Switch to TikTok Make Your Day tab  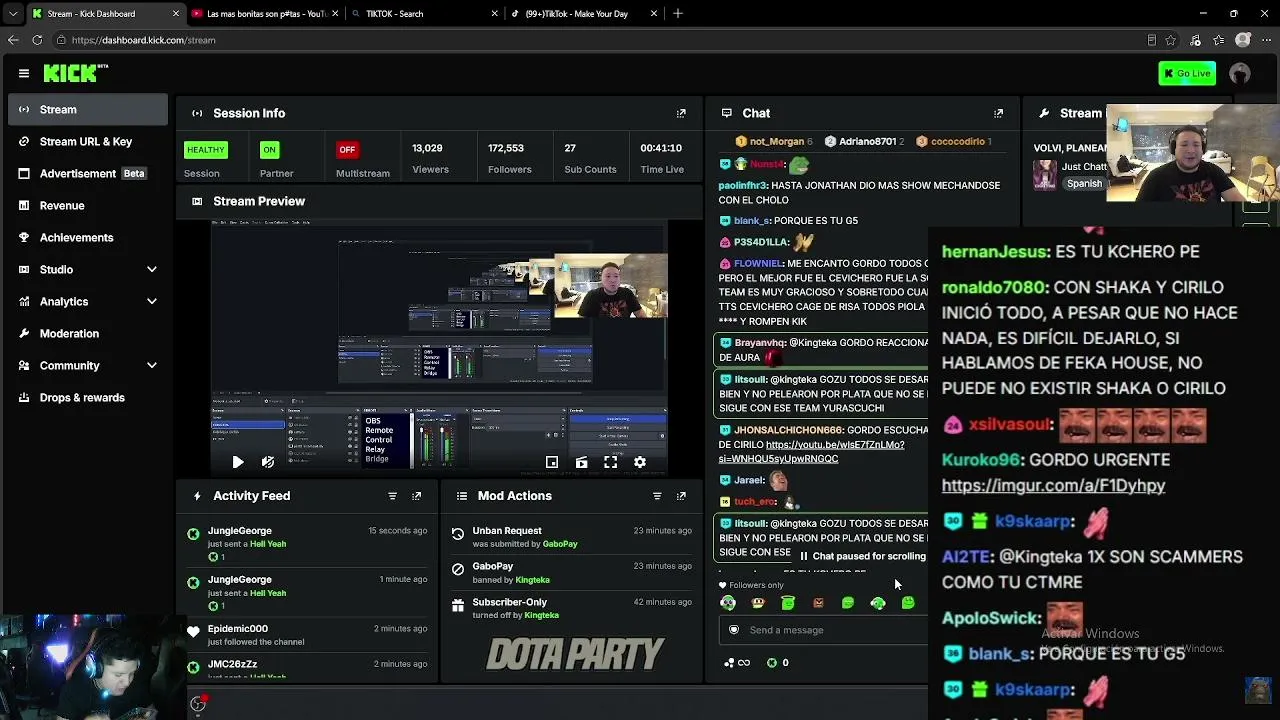(x=584, y=14)
